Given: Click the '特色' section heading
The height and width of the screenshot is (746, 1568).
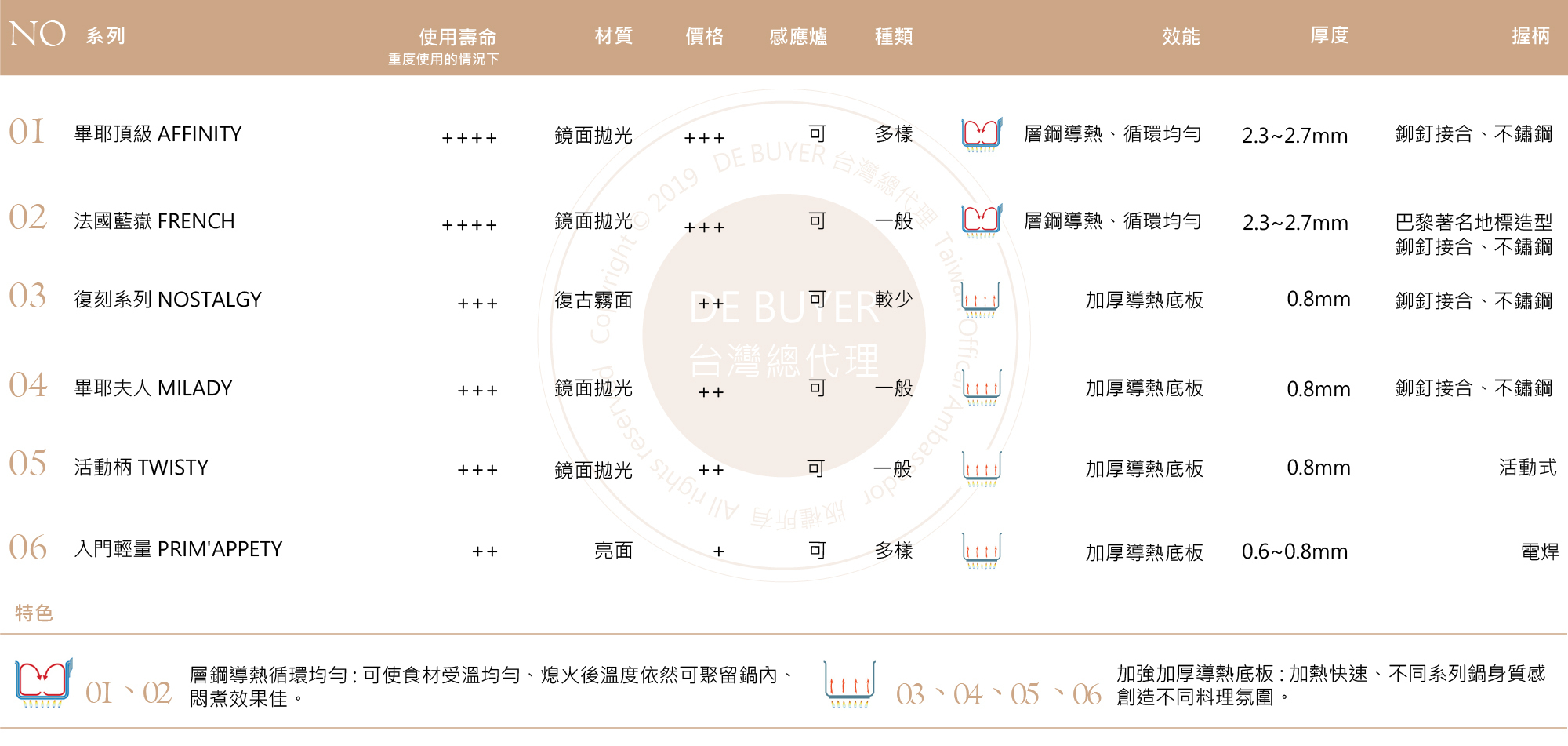Looking at the screenshot, I should point(34,613).
